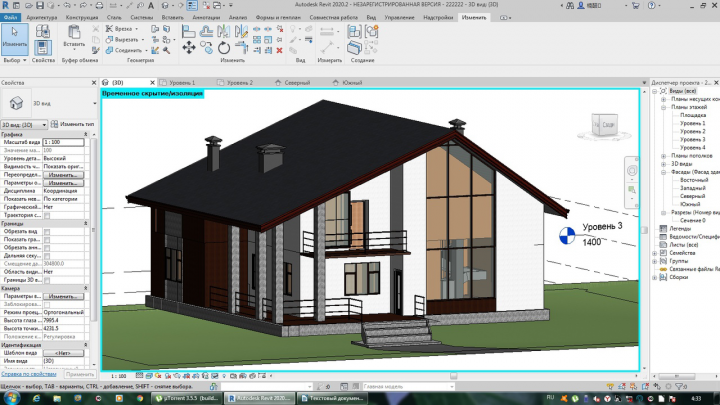
Task: Click the Copy tool icon
Action: tap(207, 48)
